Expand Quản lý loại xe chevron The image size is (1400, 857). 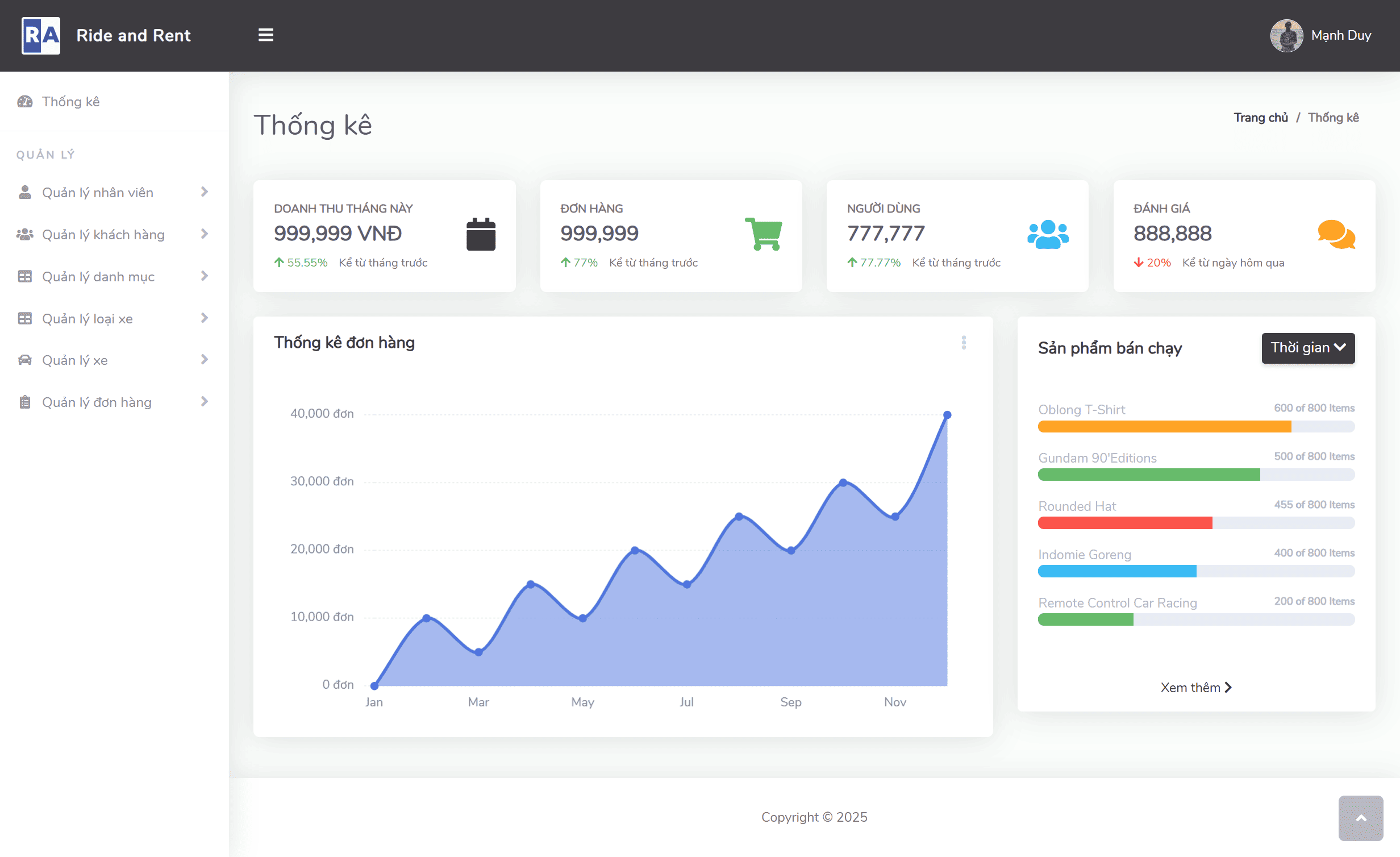click(x=205, y=318)
